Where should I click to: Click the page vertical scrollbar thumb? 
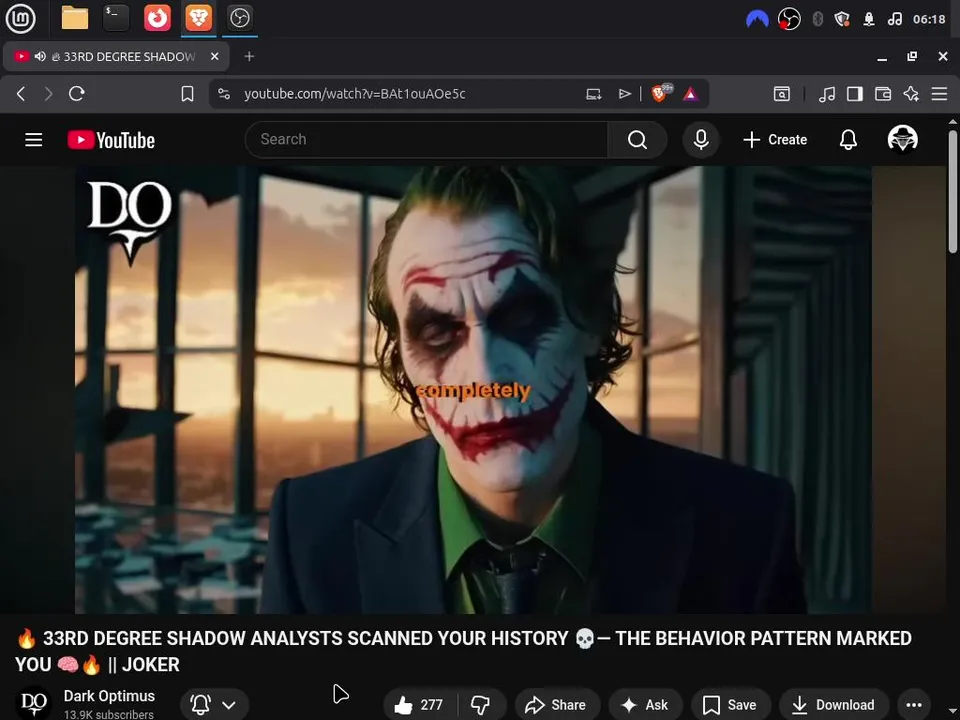953,191
